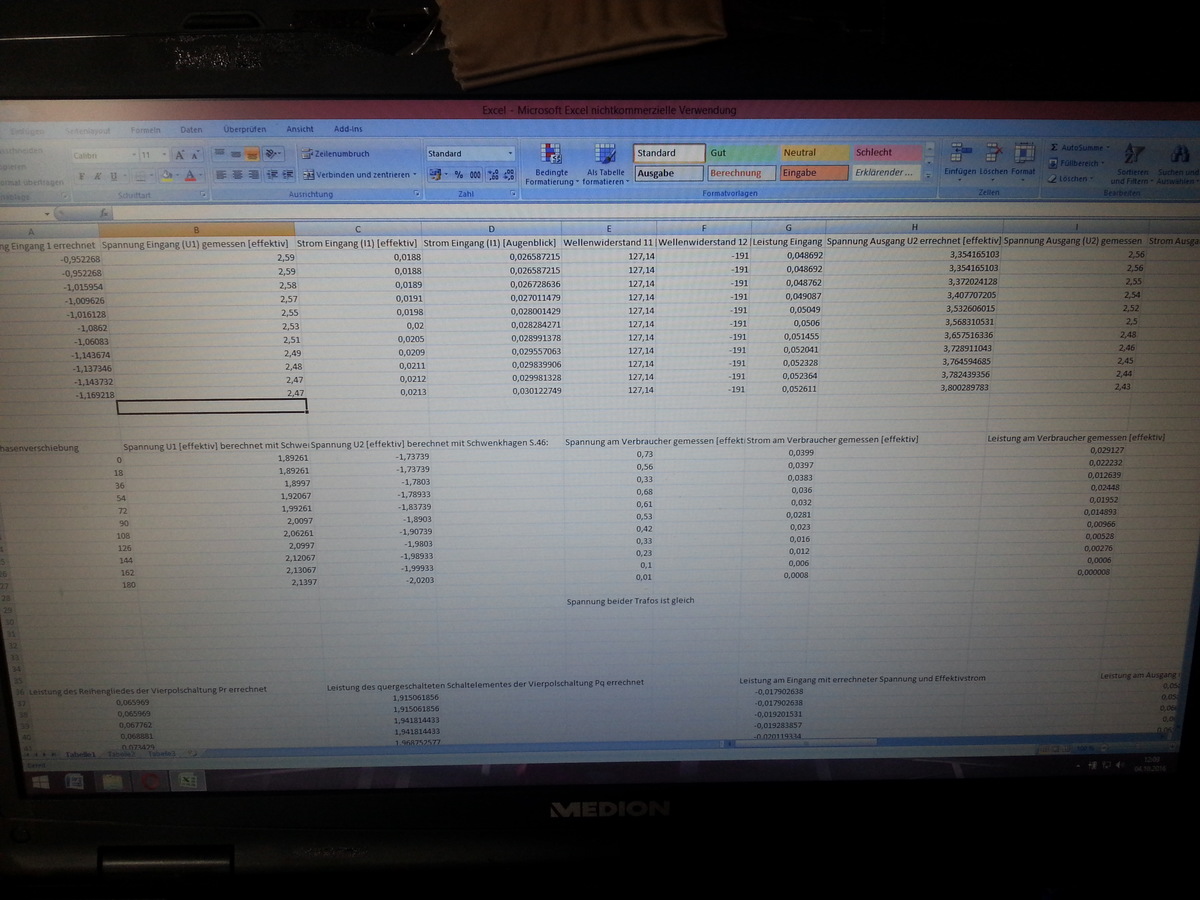Align text right in Ausrichtung group

click(254, 174)
